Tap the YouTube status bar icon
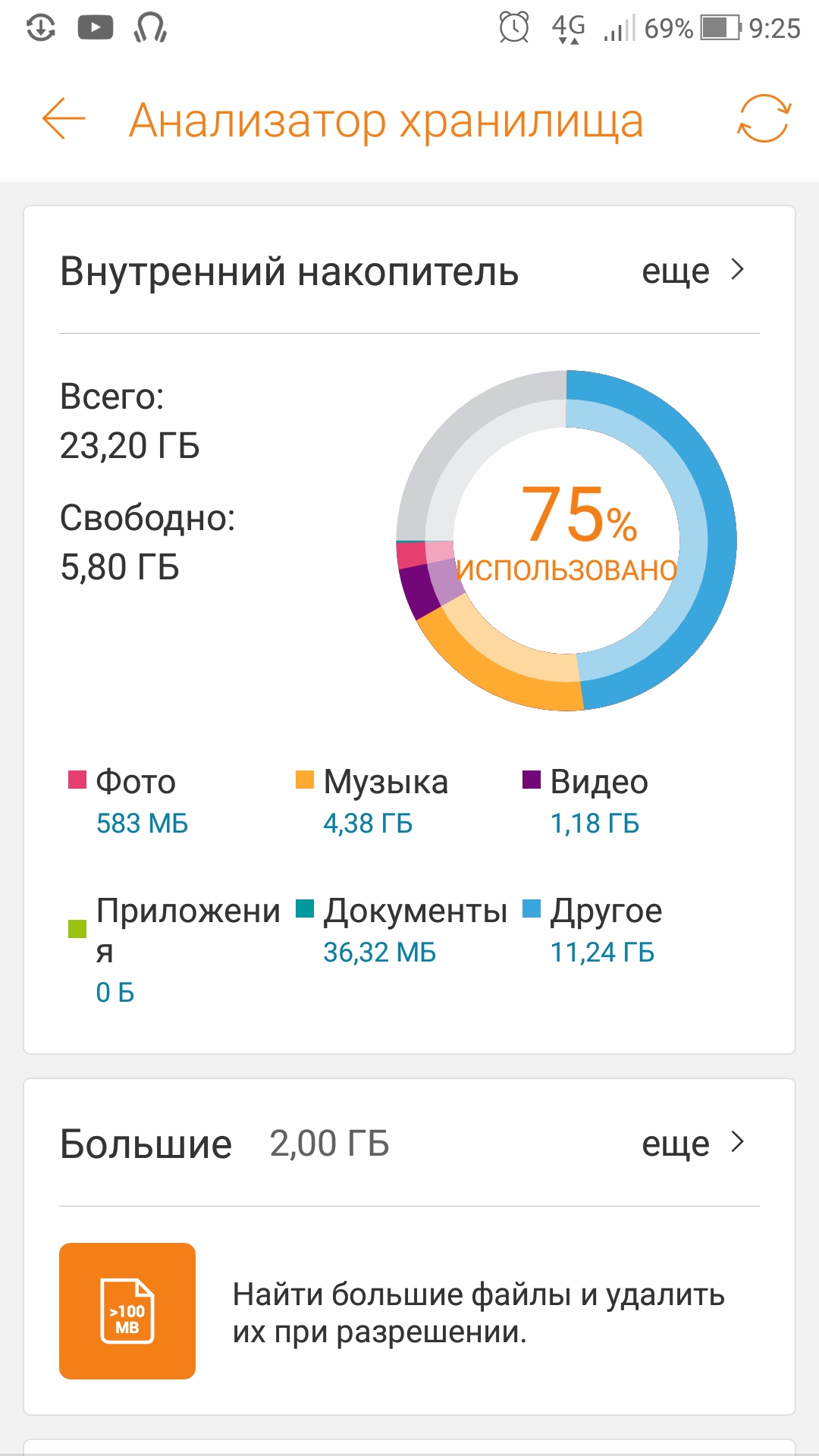The image size is (819, 1456). coord(96,28)
